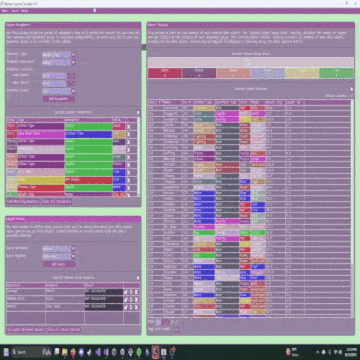Delete the Average query row
Viewport: 360px width, 360px height.
136,292
